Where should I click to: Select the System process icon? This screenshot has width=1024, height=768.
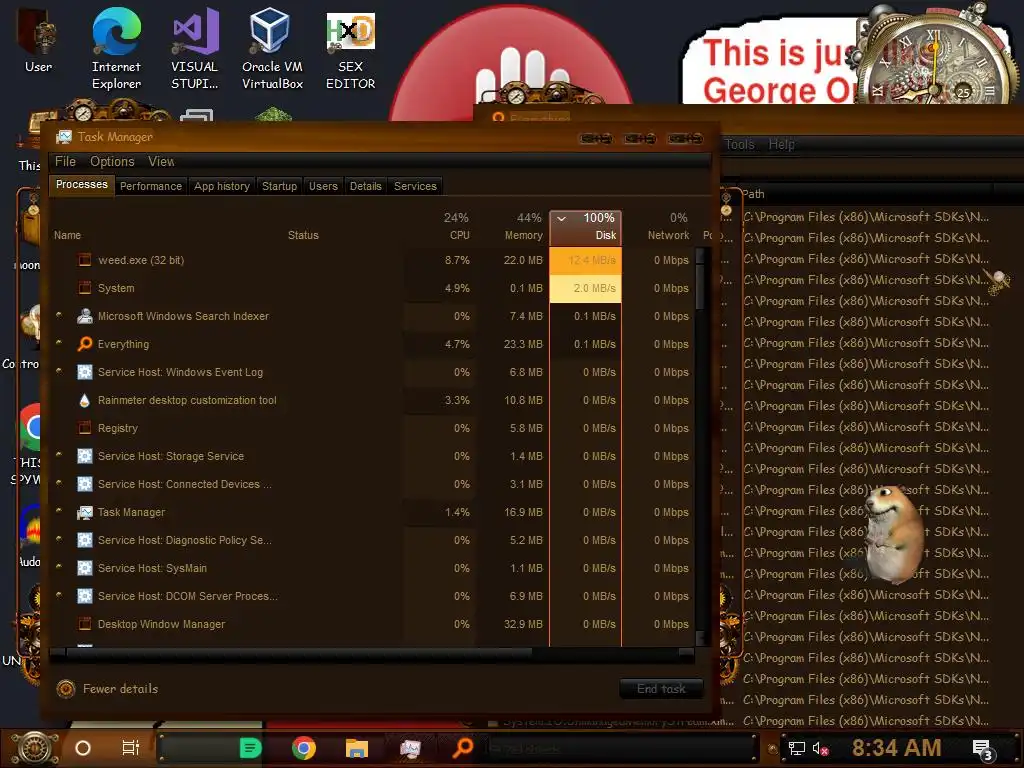coord(84,288)
